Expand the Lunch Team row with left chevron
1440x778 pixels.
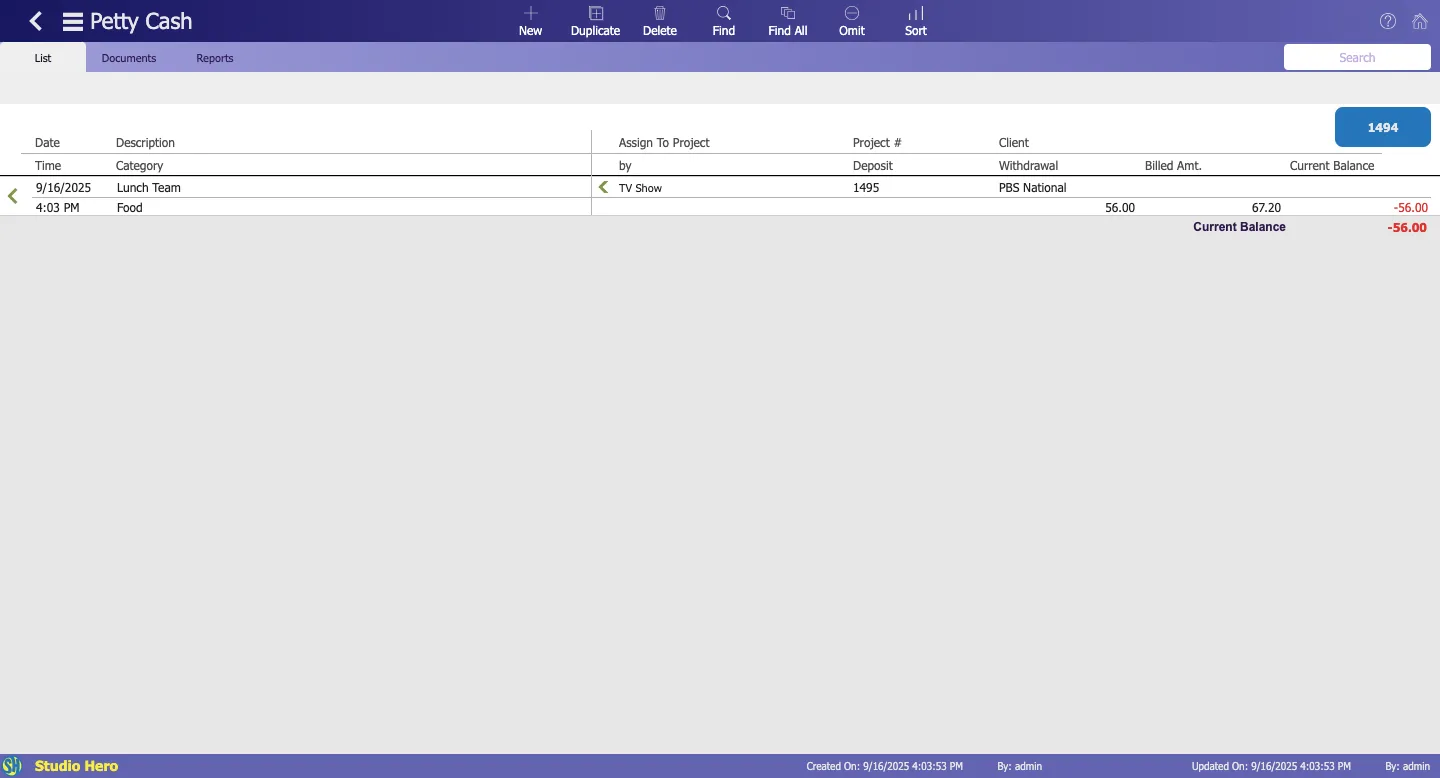click(x=12, y=195)
